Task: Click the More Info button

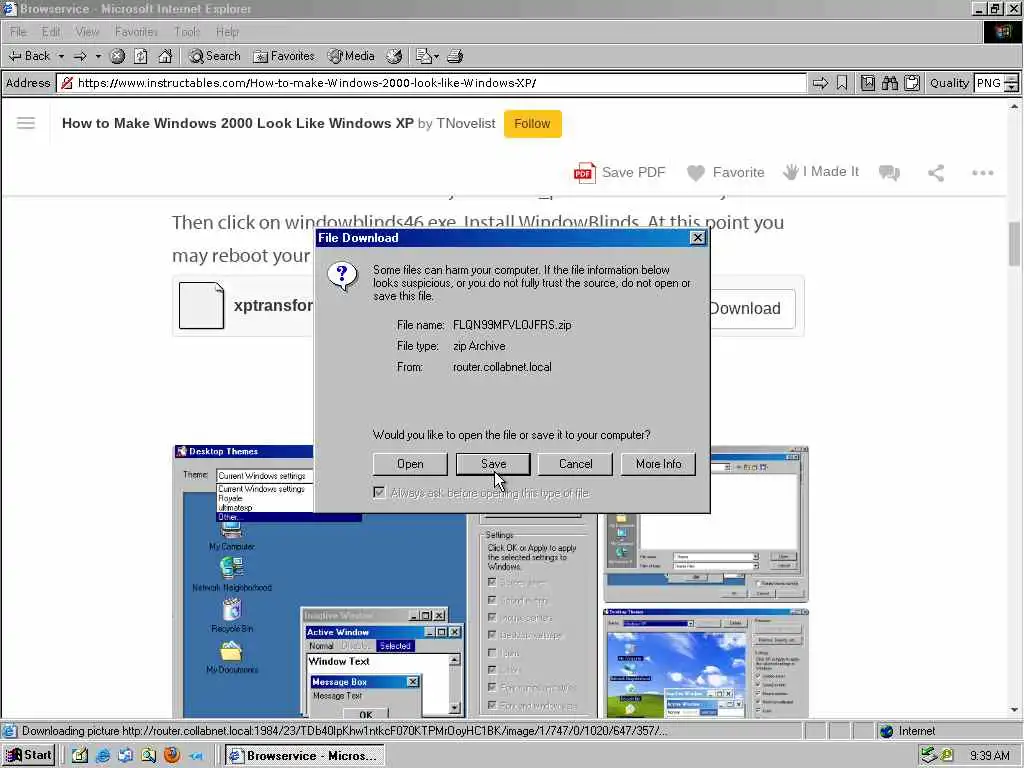Action: (x=658, y=464)
